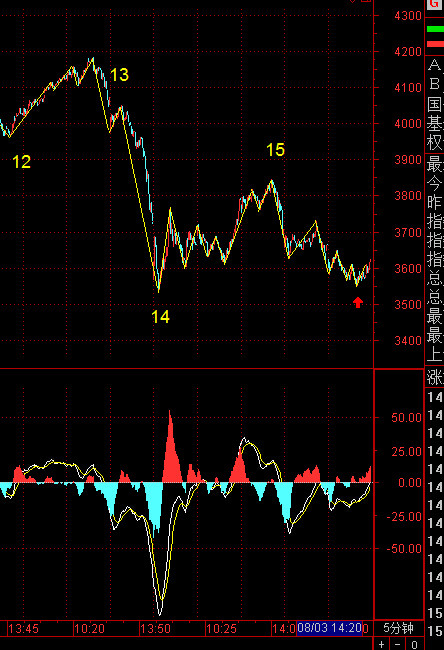Click the red G icon
Image resolution: width=444 pixels, height=650 pixels.
tap(434, 4)
